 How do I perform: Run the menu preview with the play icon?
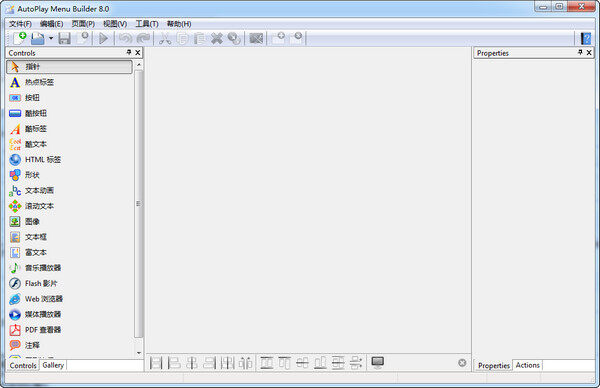coord(103,38)
